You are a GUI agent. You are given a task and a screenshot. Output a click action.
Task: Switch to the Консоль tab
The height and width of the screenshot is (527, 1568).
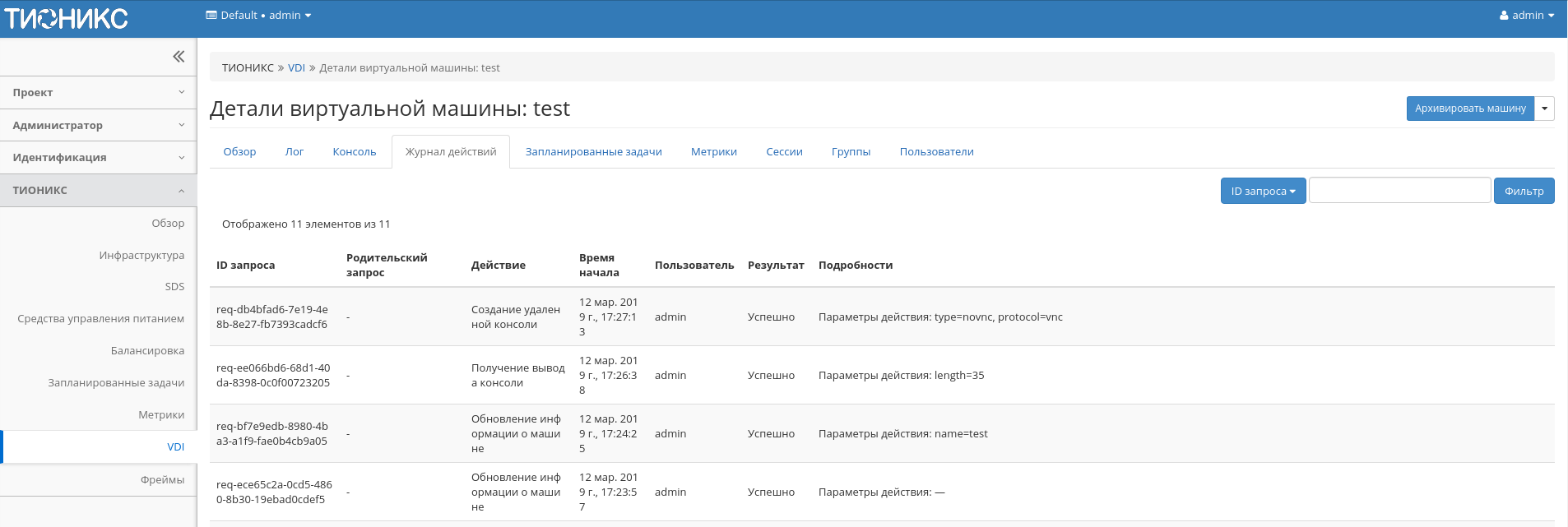point(354,152)
